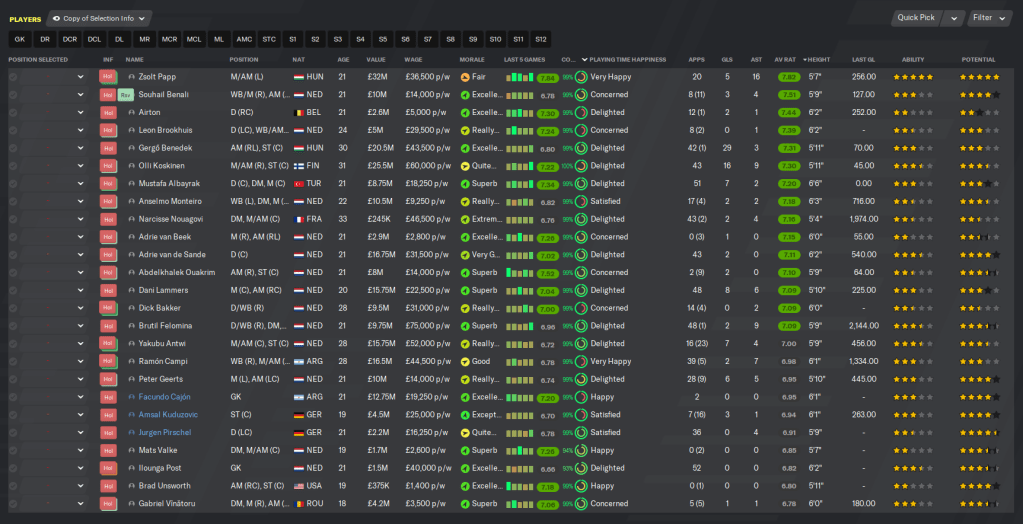
Task: Open the Copy of Selection Info view dropdown
Action: [100, 18]
